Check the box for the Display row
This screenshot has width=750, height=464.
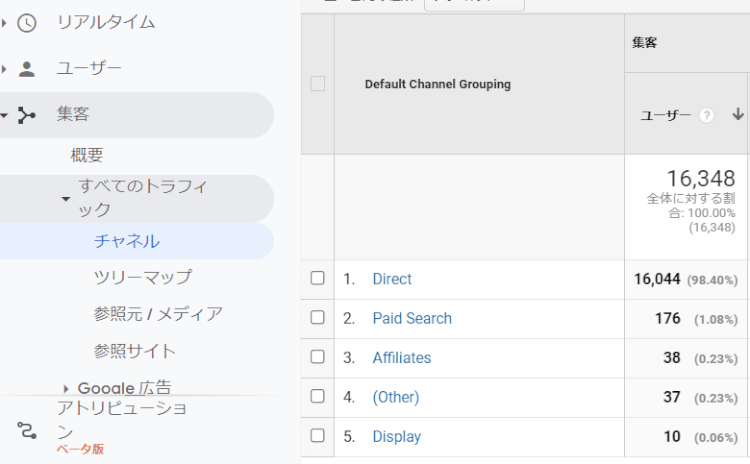pos(318,435)
